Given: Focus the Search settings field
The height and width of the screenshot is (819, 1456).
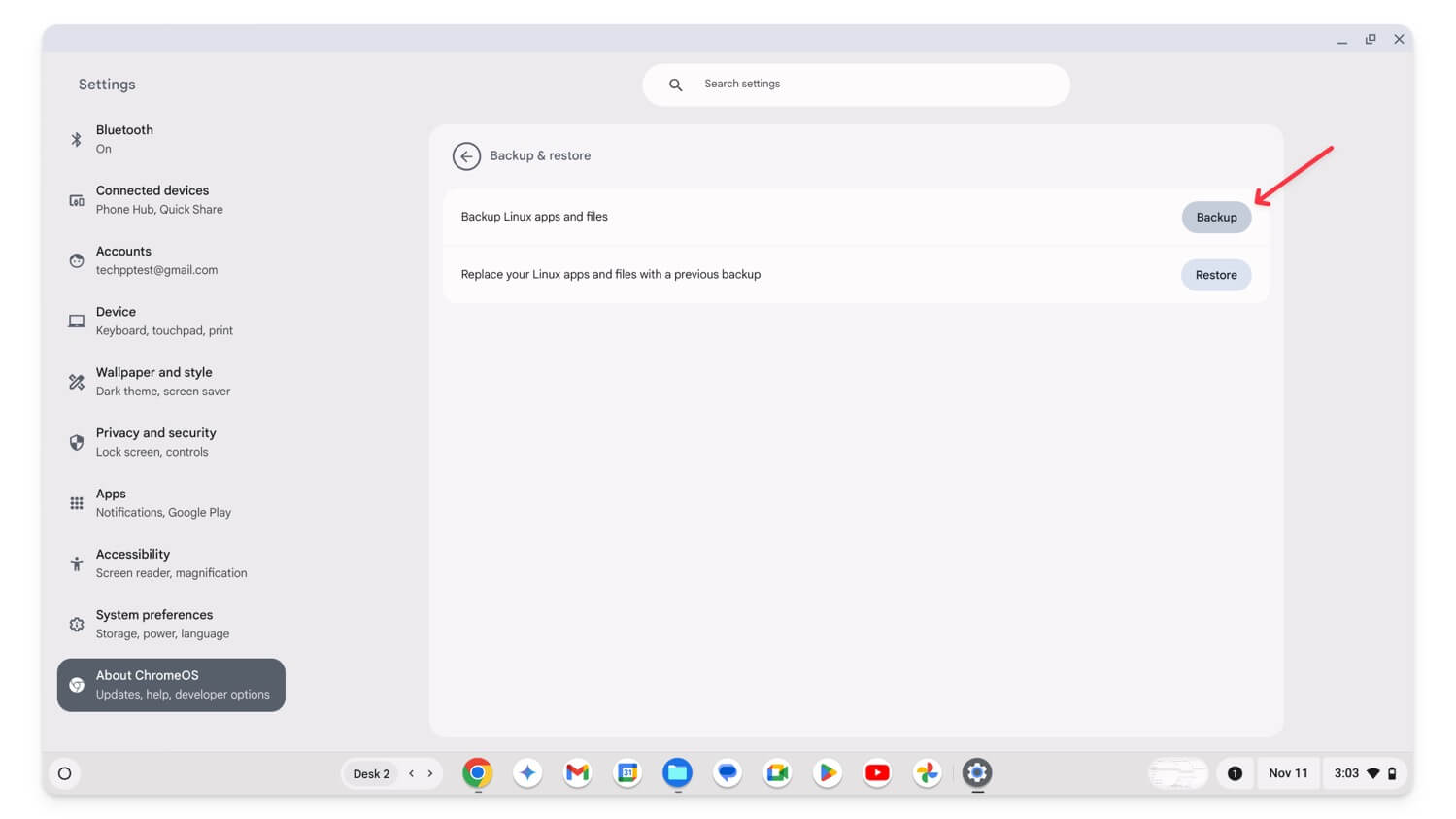Looking at the screenshot, I should (x=856, y=85).
